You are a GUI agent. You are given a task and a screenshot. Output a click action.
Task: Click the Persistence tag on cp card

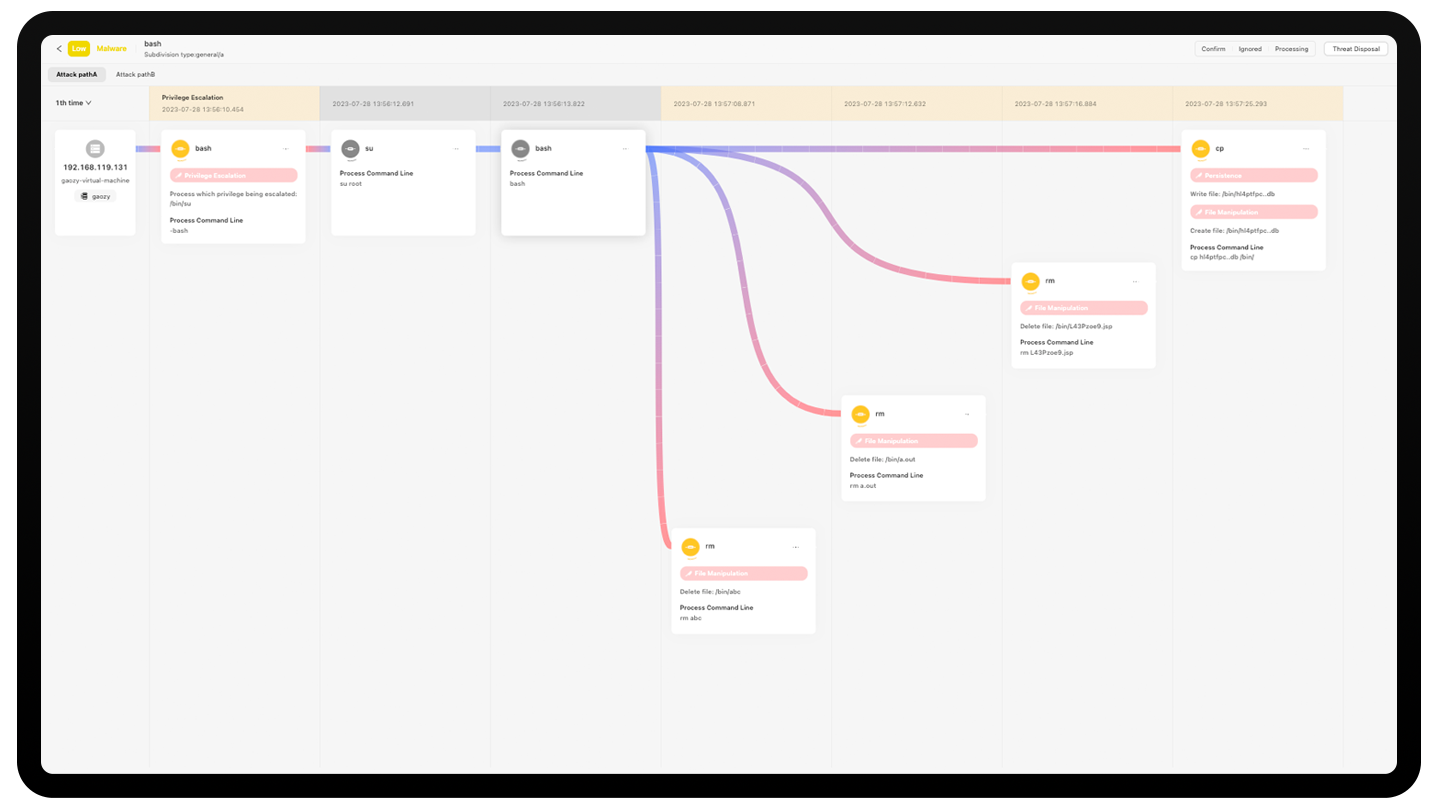1253,175
